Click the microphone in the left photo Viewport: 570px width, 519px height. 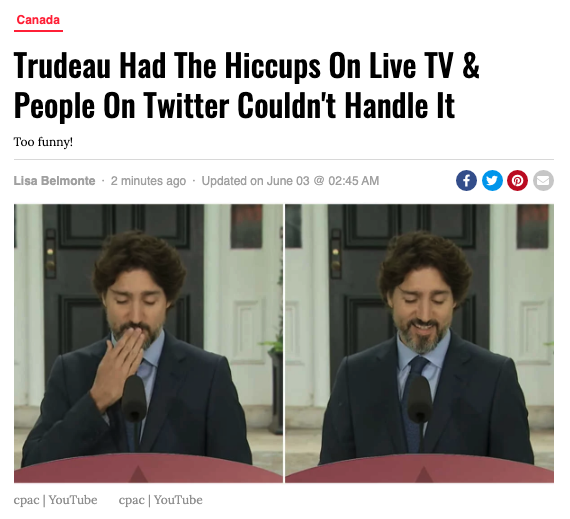point(134,399)
